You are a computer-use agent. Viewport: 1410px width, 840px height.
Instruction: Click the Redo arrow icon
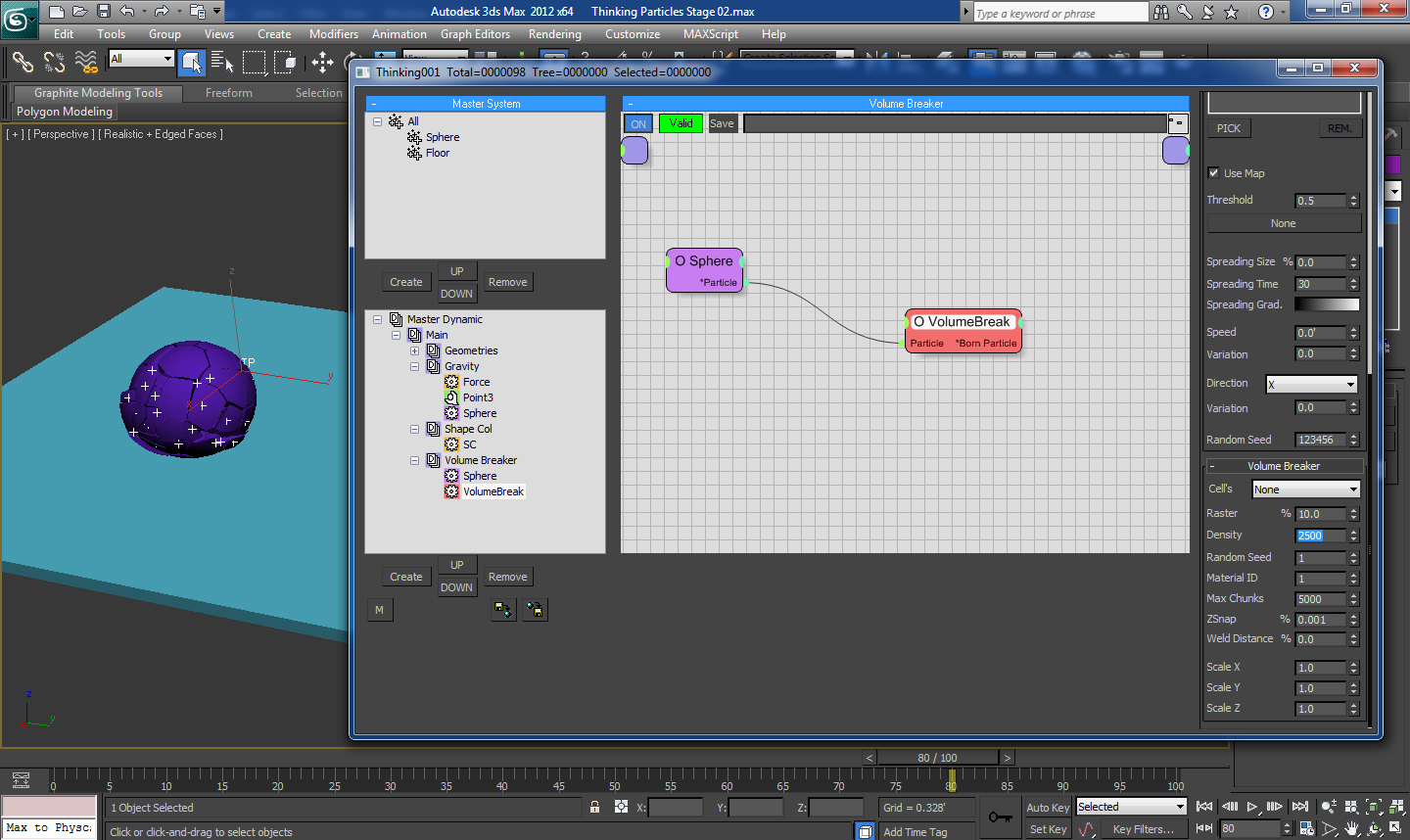pos(162,12)
